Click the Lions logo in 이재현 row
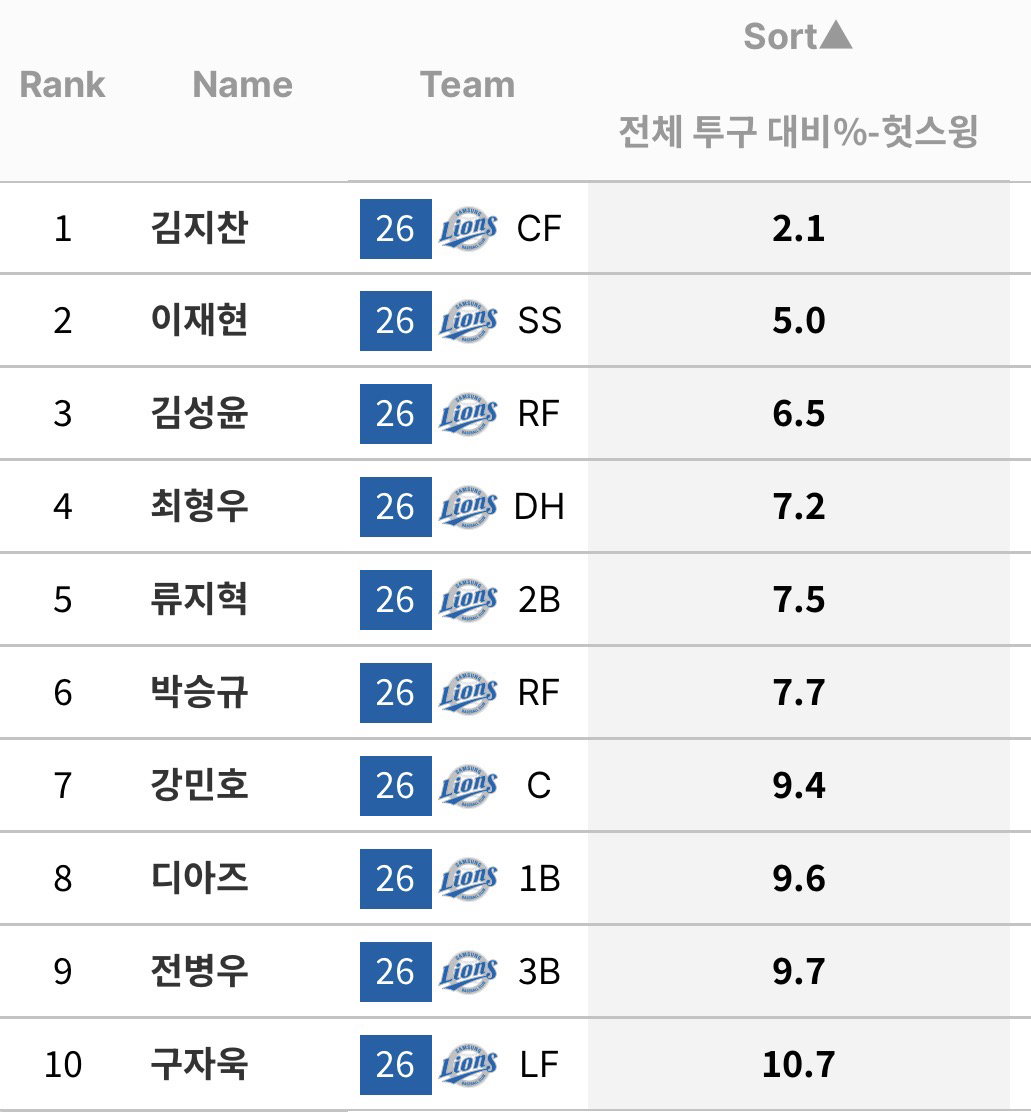Viewport: 1031px width, 1112px height. tap(468, 321)
